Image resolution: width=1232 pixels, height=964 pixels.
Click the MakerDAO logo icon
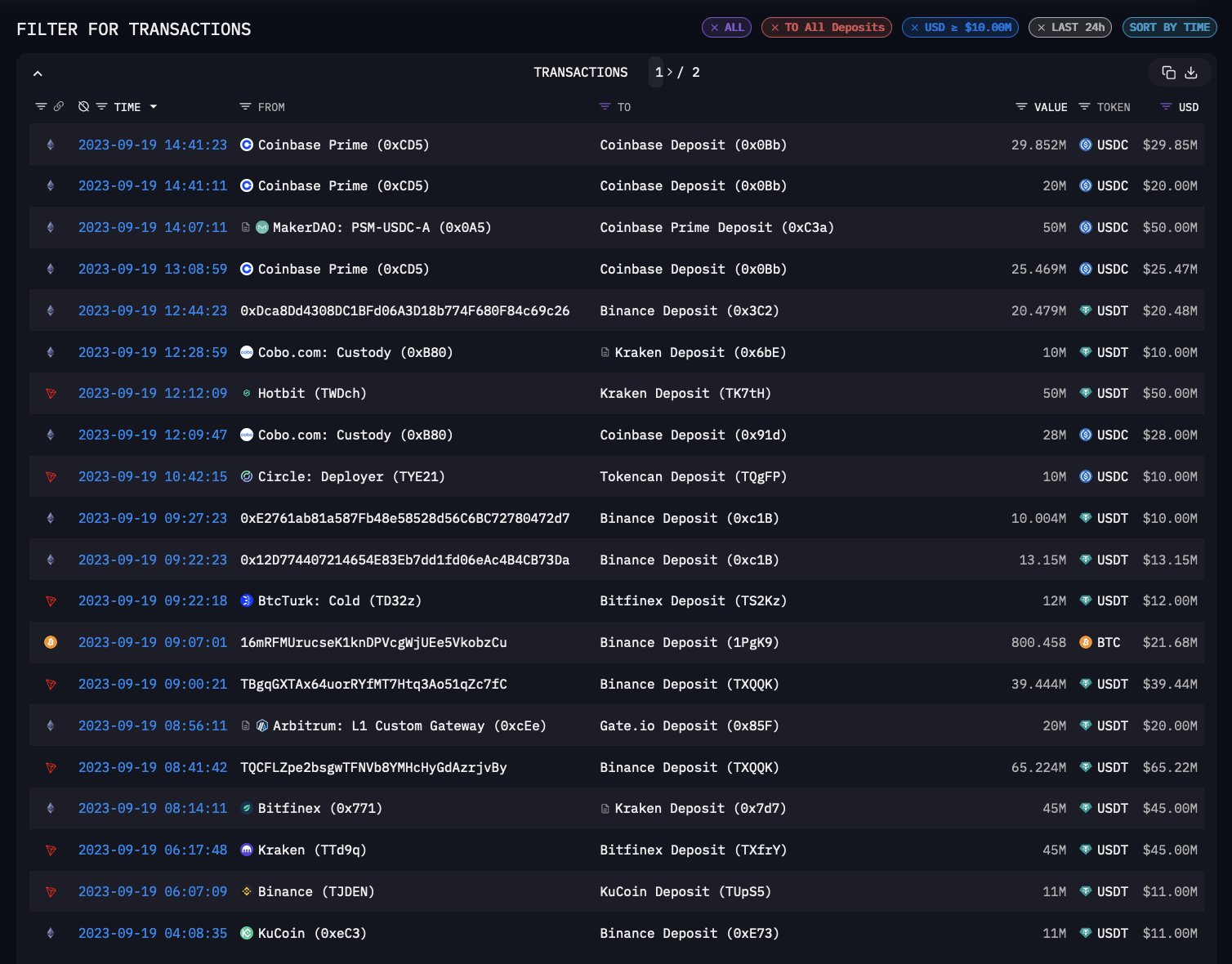262,227
